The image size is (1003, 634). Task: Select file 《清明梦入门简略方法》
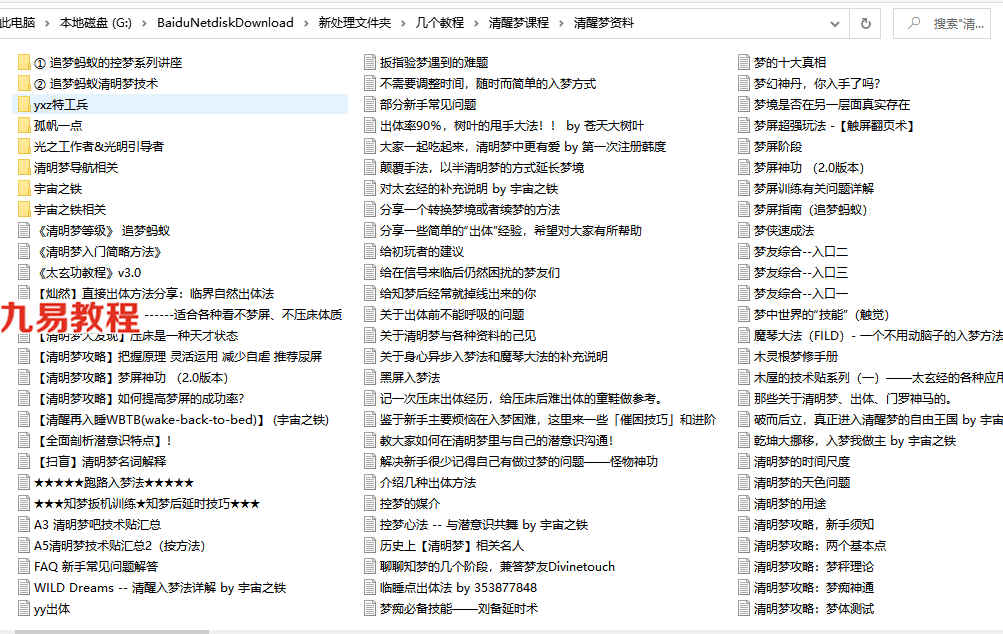click(99, 252)
